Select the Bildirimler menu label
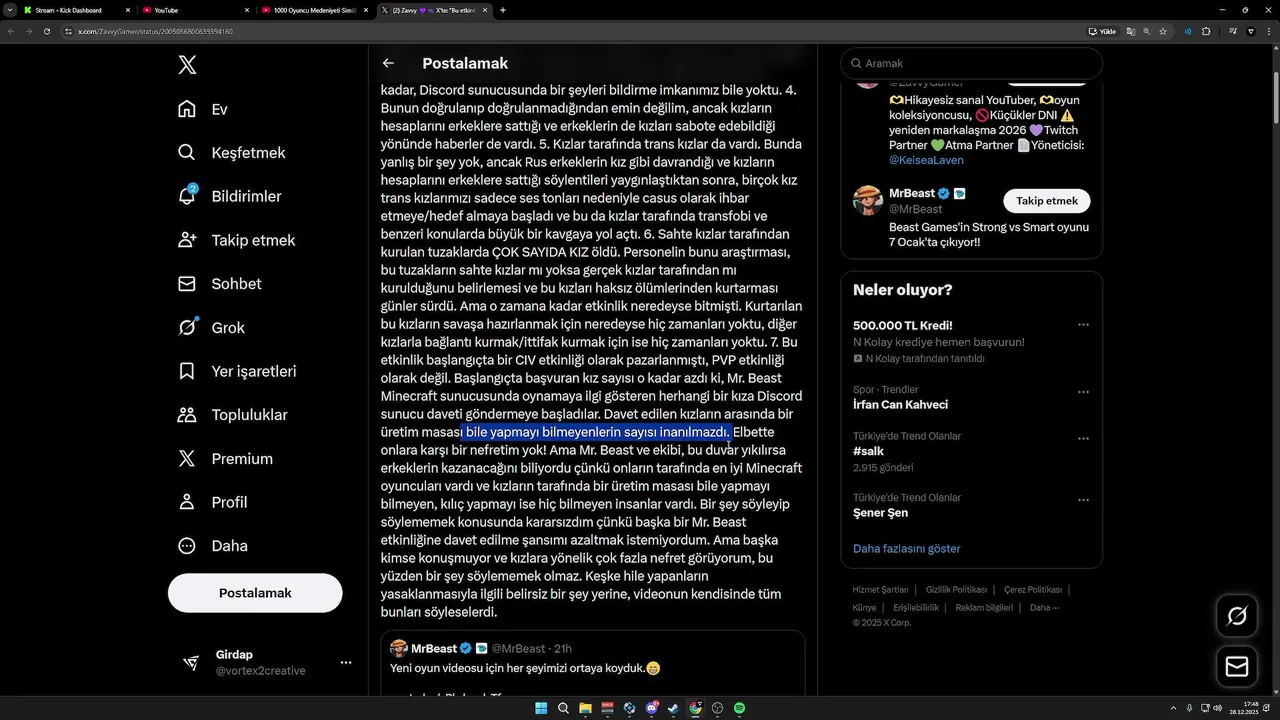Viewport: 1280px width, 720px height. point(246,196)
